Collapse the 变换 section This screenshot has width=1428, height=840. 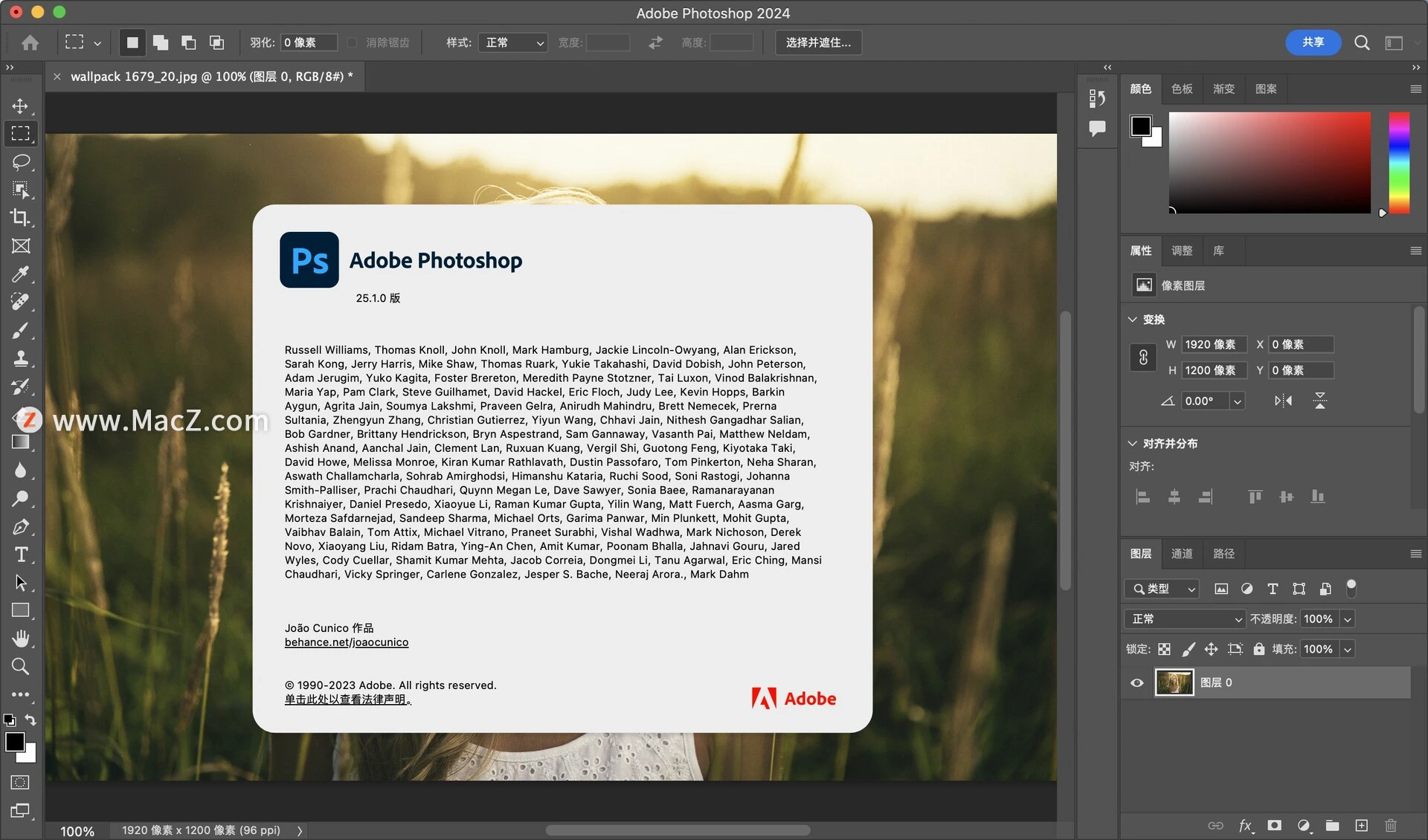click(x=1132, y=320)
